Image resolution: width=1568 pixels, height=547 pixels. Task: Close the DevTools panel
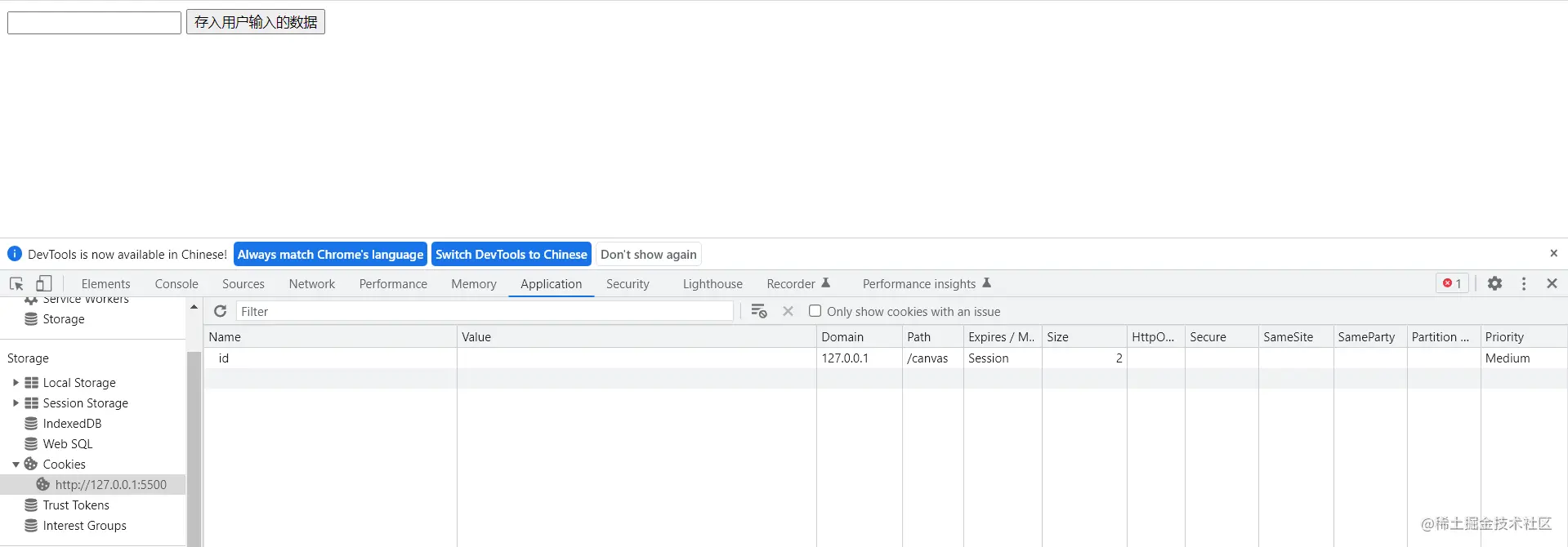[1552, 283]
